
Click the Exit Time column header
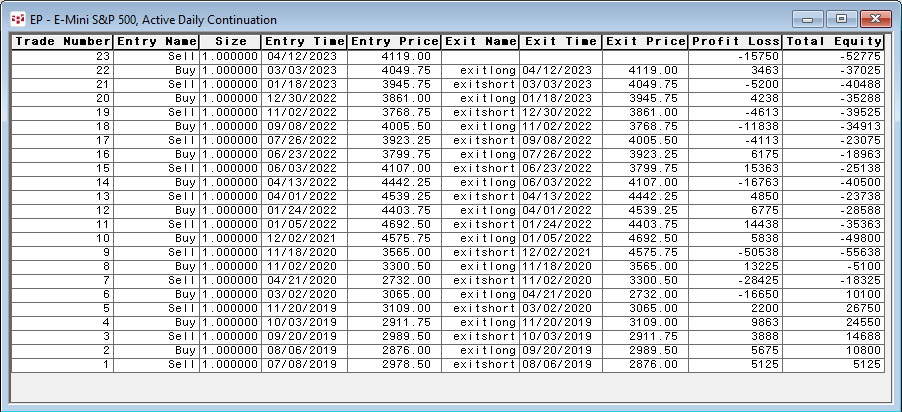[560, 42]
